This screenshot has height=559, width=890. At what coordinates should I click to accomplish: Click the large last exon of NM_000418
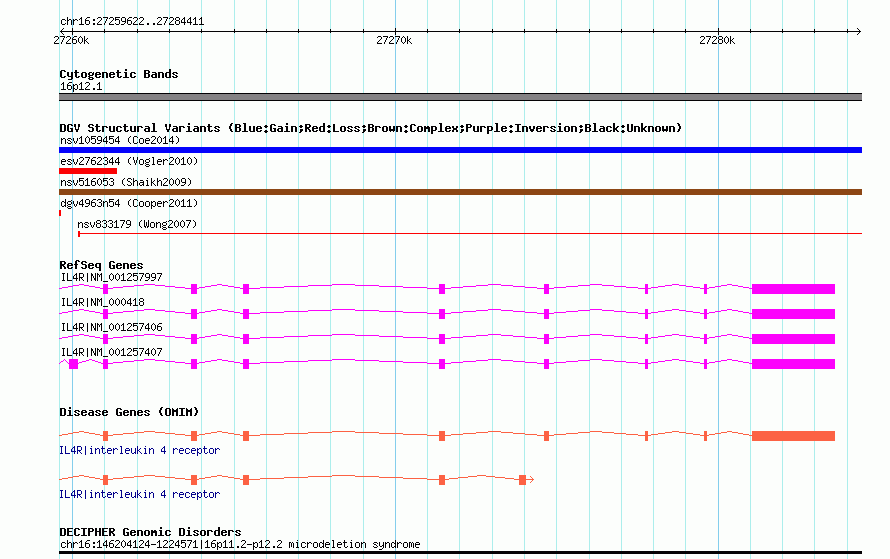tap(794, 314)
